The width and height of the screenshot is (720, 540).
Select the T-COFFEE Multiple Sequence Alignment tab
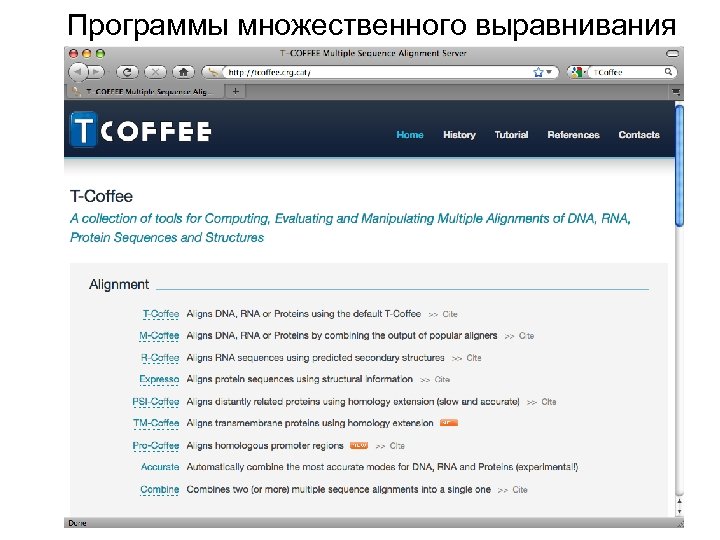pos(146,91)
